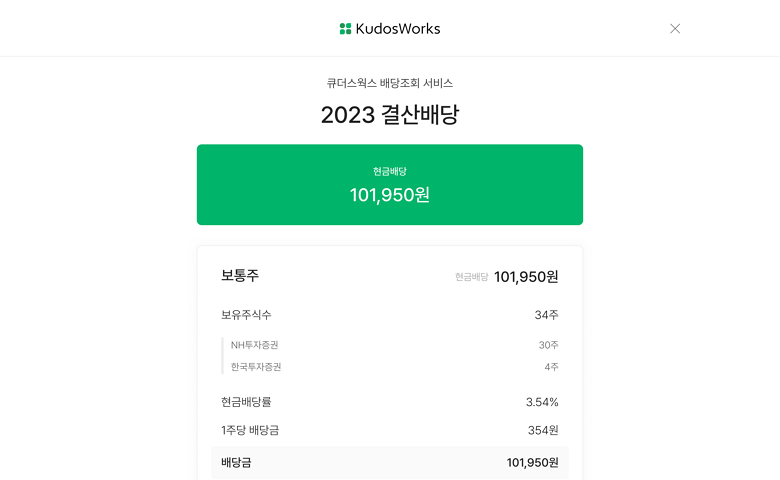Click the 1주당 배당금 row label
This screenshot has height=480, width=780.
coord(250,430)
